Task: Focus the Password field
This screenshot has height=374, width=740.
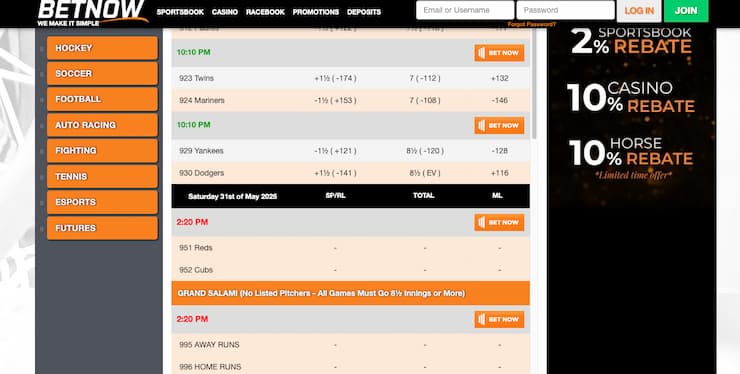Action: coord(565,10)
